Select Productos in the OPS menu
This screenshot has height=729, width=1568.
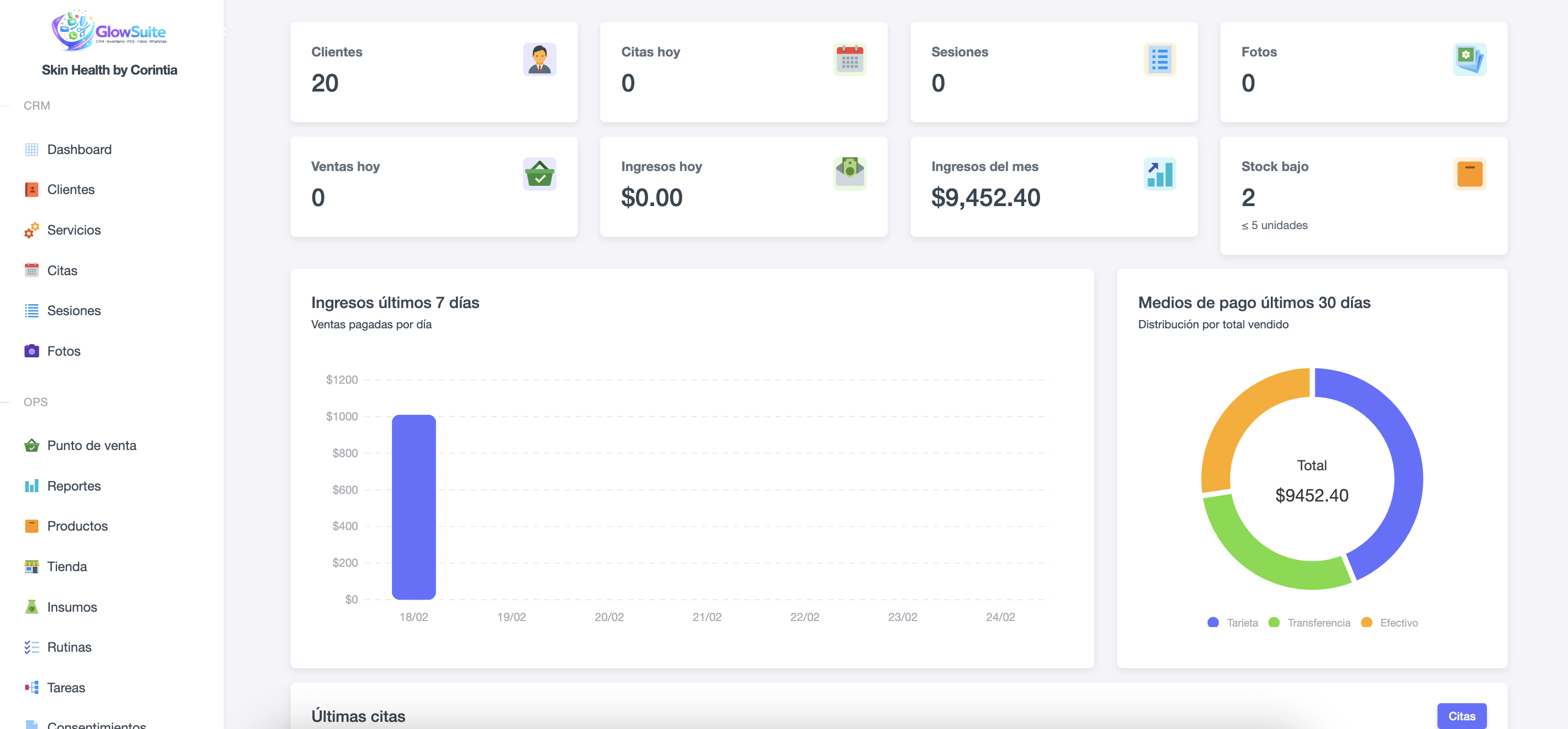coord(77,526)
